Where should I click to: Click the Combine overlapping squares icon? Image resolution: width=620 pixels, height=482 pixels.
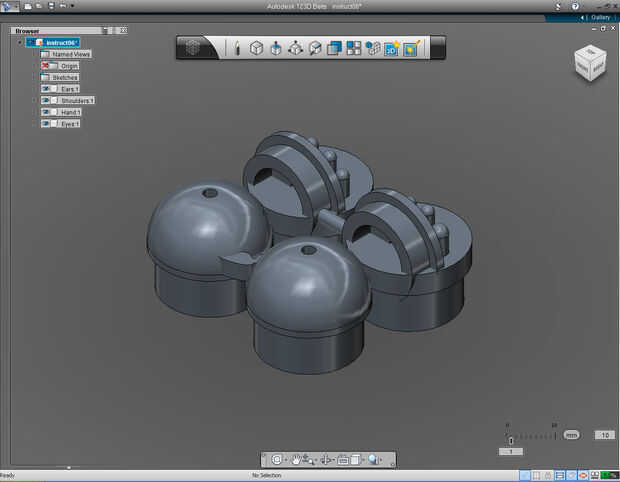pos(335,47)
